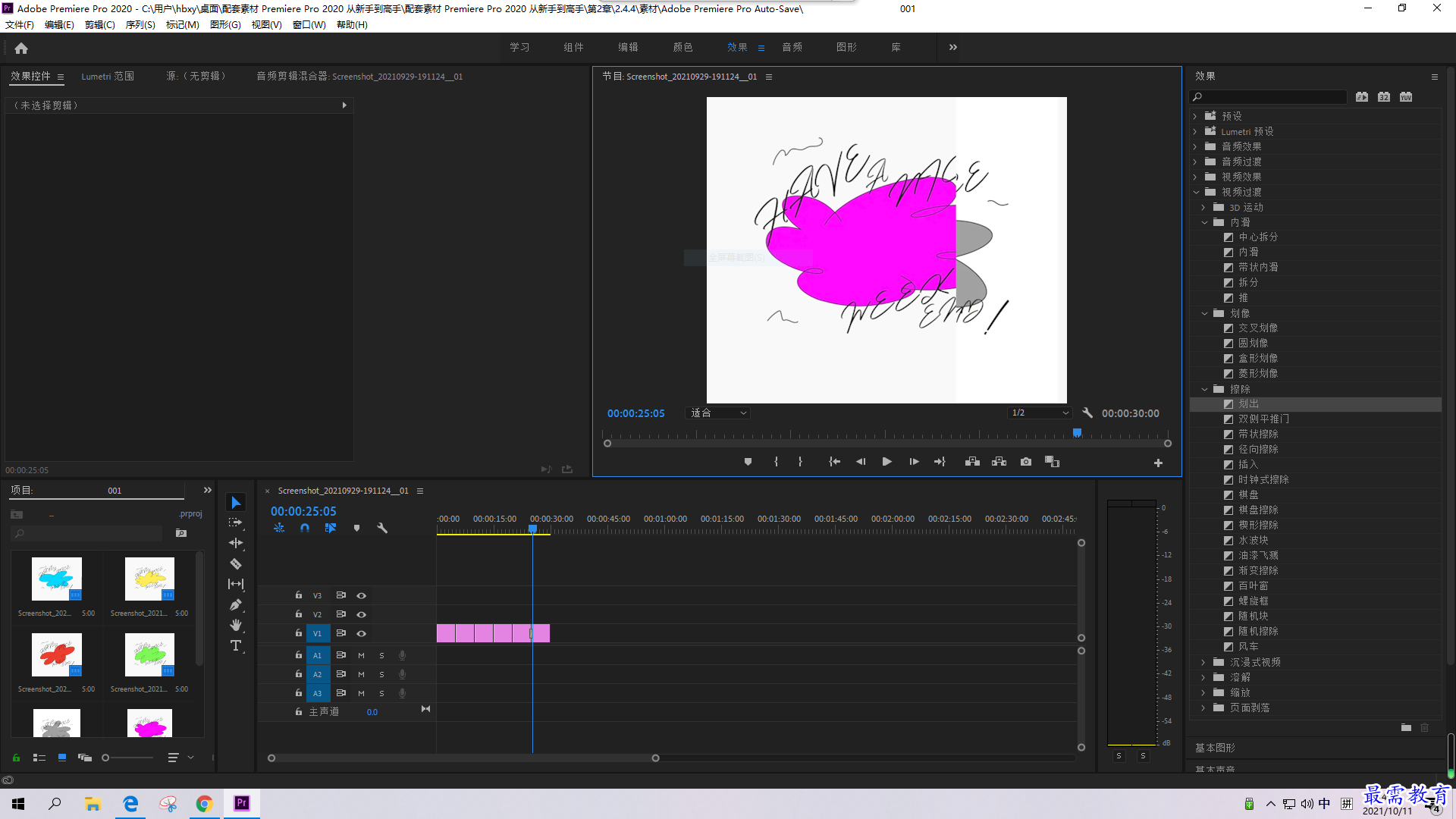Viewport: 1456px width, 819px height.
Task: Open the Button Editor plus icon
Action: click(1158, 463)
